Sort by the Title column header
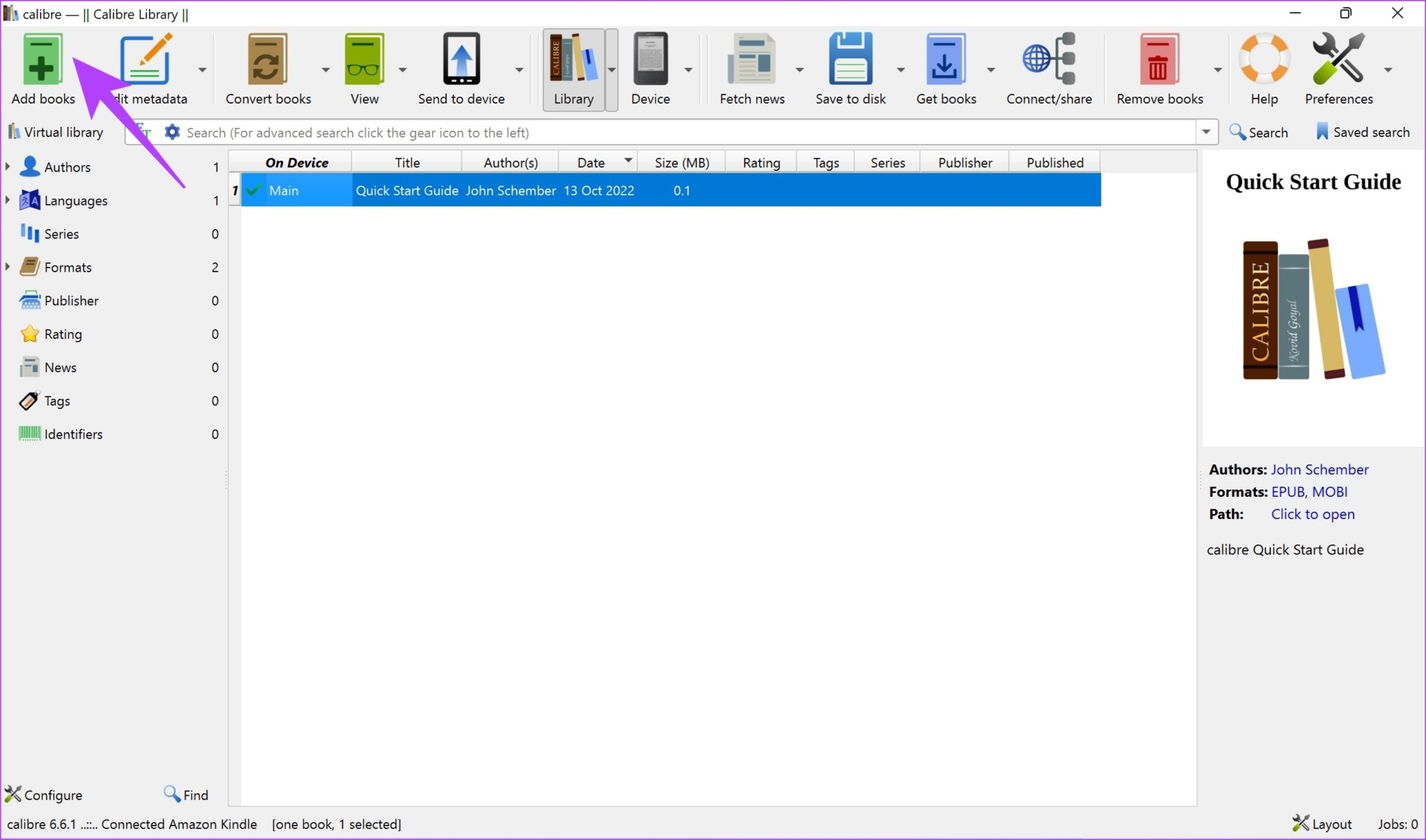Screen dimensions: 1426x840 click(x=407, y=163)
